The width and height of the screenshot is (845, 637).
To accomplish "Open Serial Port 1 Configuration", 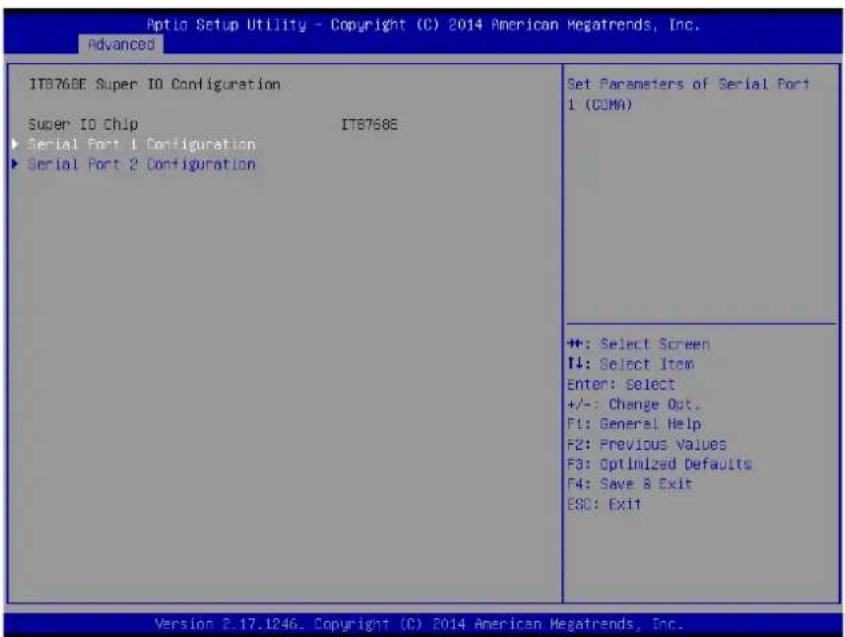I will point(142,144).
